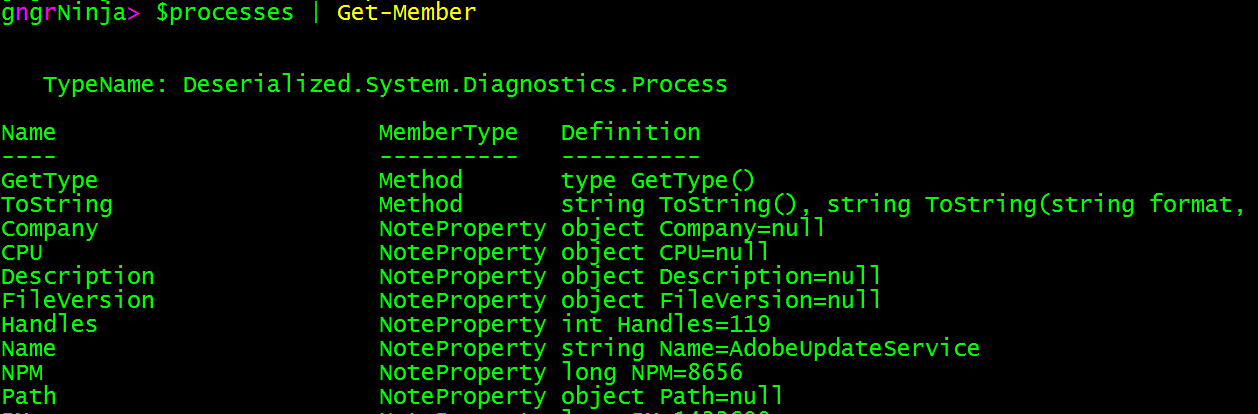Click the ToString member name

pos(56,204)
